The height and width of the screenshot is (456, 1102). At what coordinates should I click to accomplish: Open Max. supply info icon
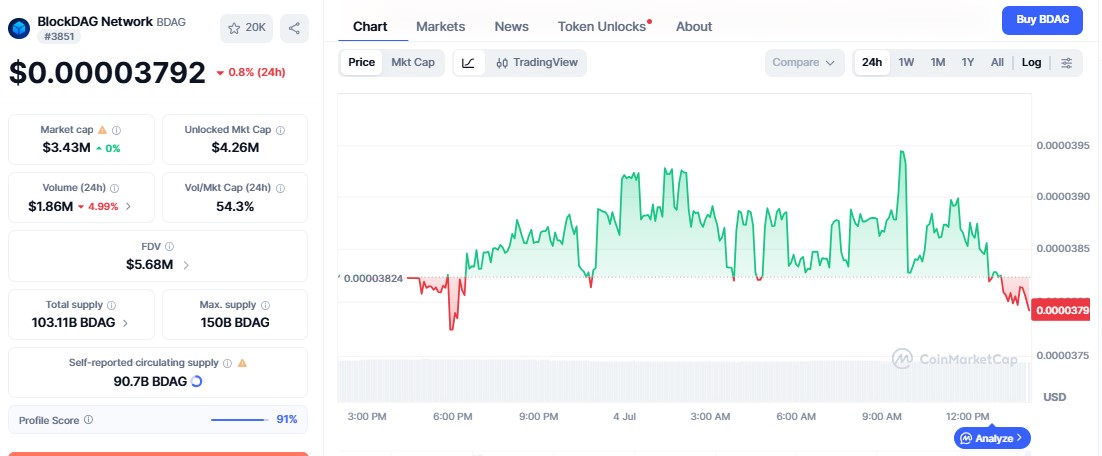266,305
